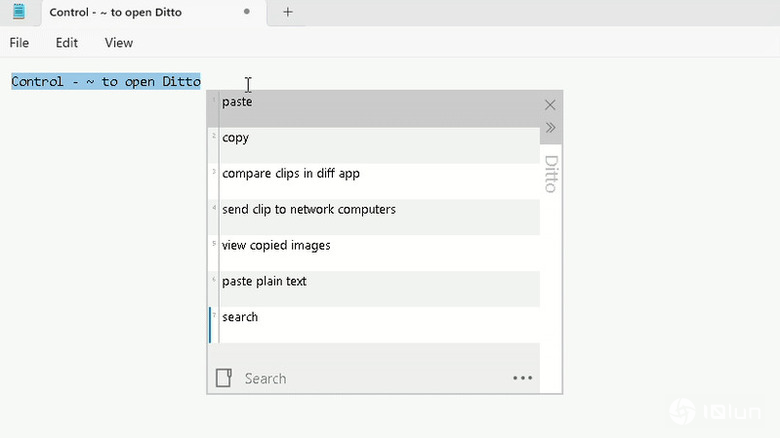Collapse Ditto using the double chevron
780x438 pixels.
pyautogui.click(x=550, y=127)
